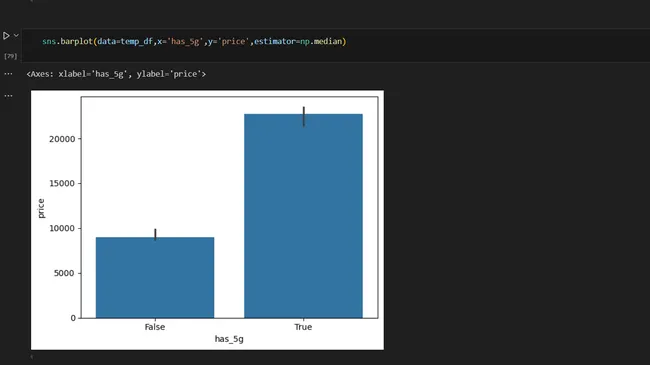This screenshot has width=650, height=365.
Task: Click the False bar in the chart
Action: 155,277
